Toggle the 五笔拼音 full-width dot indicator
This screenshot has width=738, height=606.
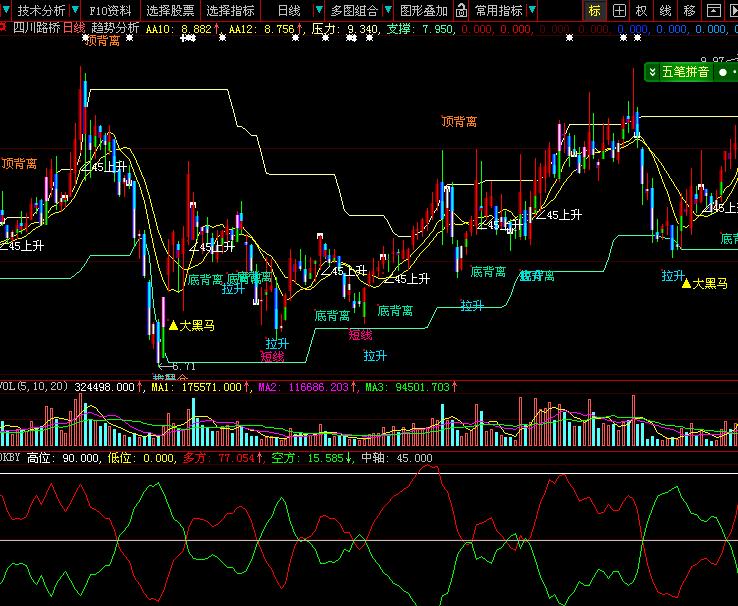(x=722, y=72)
